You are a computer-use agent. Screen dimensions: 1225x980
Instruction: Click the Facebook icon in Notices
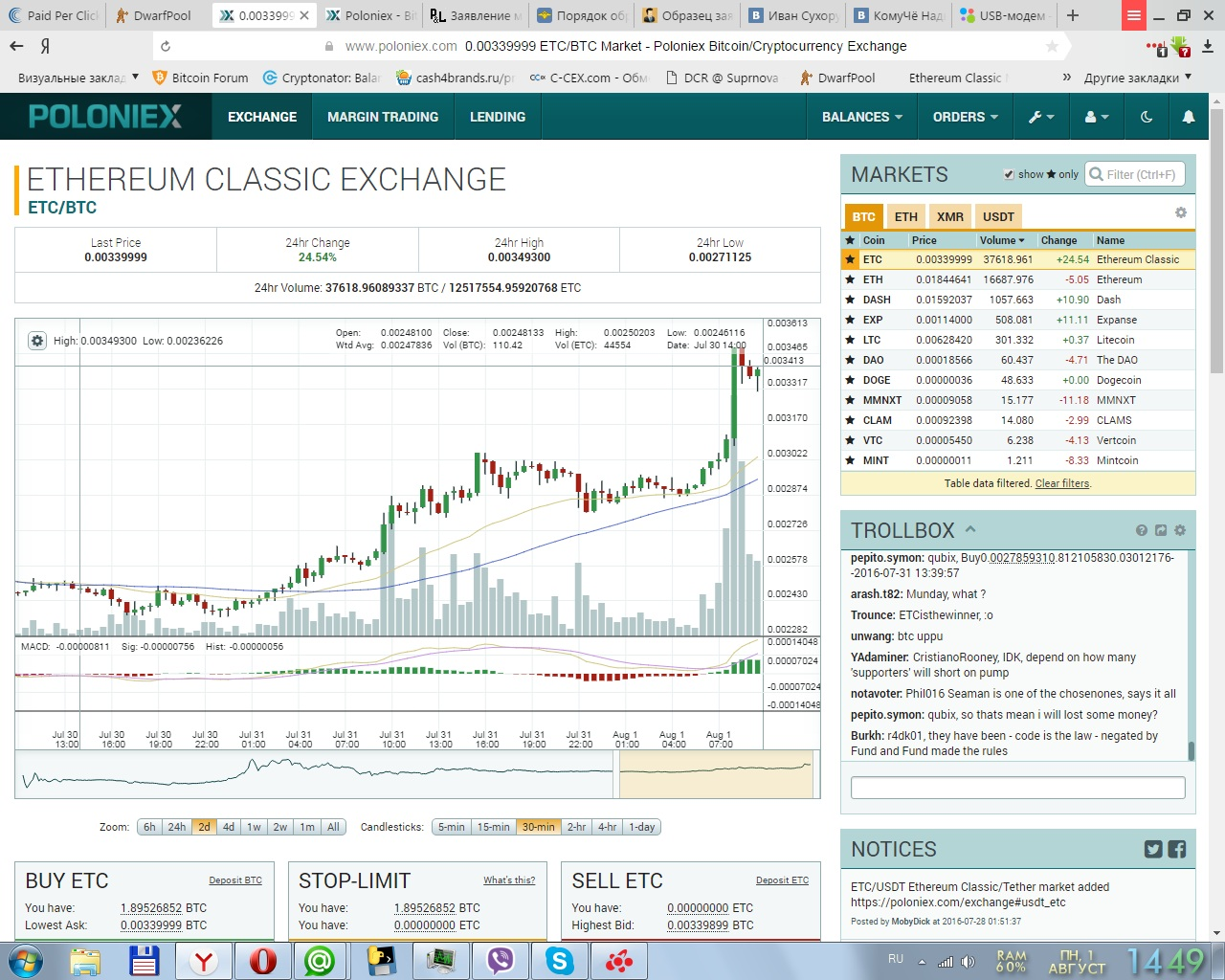click(x=1177, y=849)
